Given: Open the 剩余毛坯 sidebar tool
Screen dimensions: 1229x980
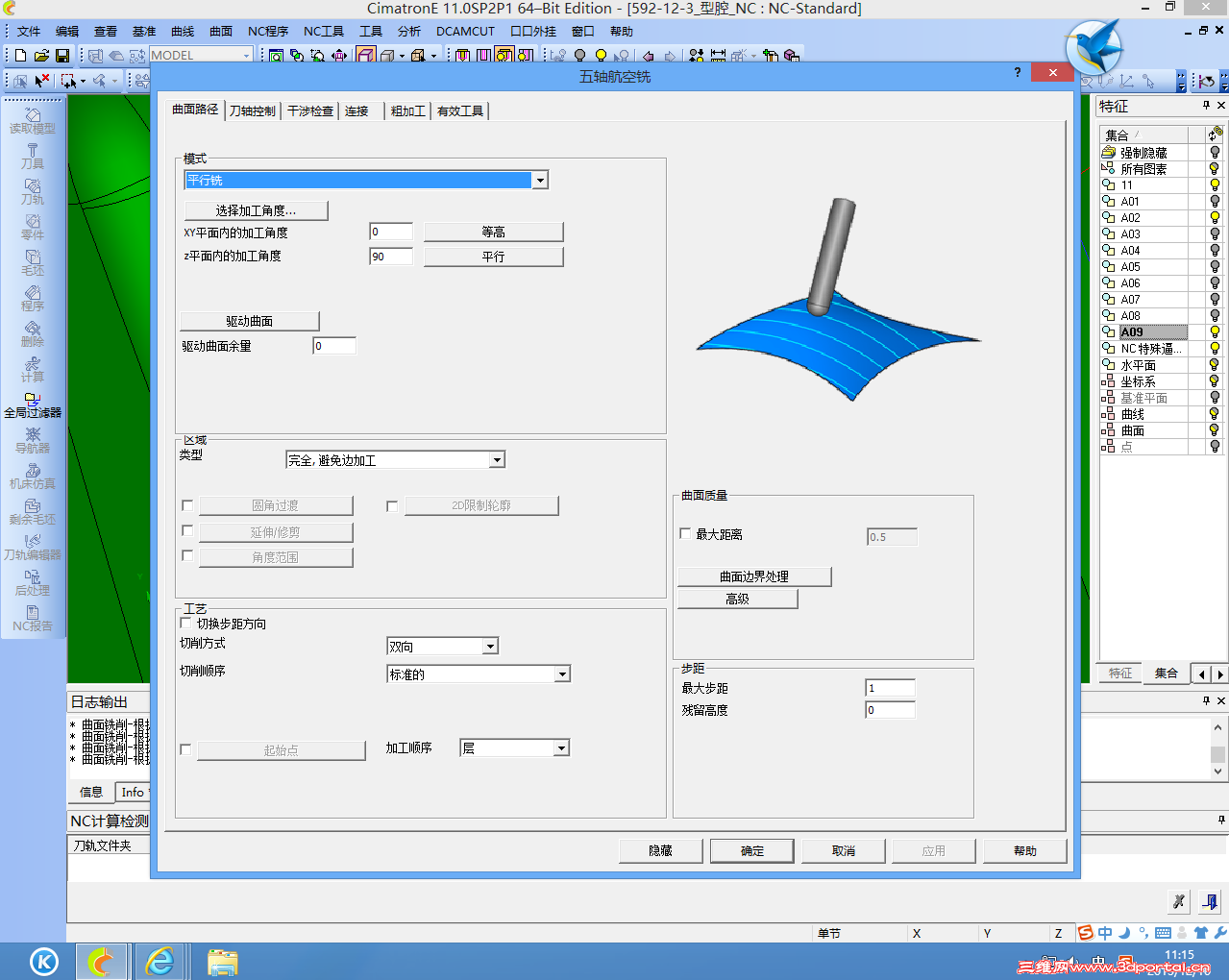Looking at the screenshot, I should (33, 512).
